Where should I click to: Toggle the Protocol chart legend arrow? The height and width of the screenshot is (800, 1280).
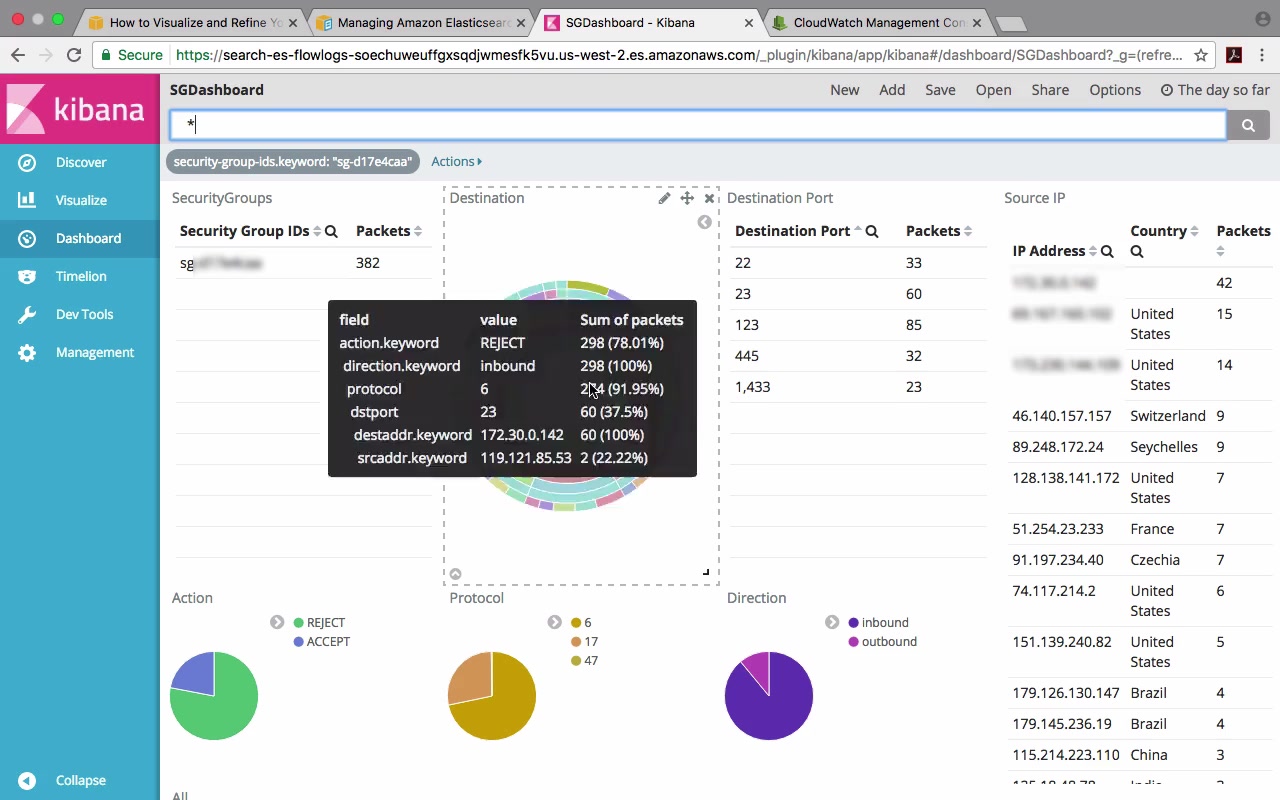(x=554, y=622)
